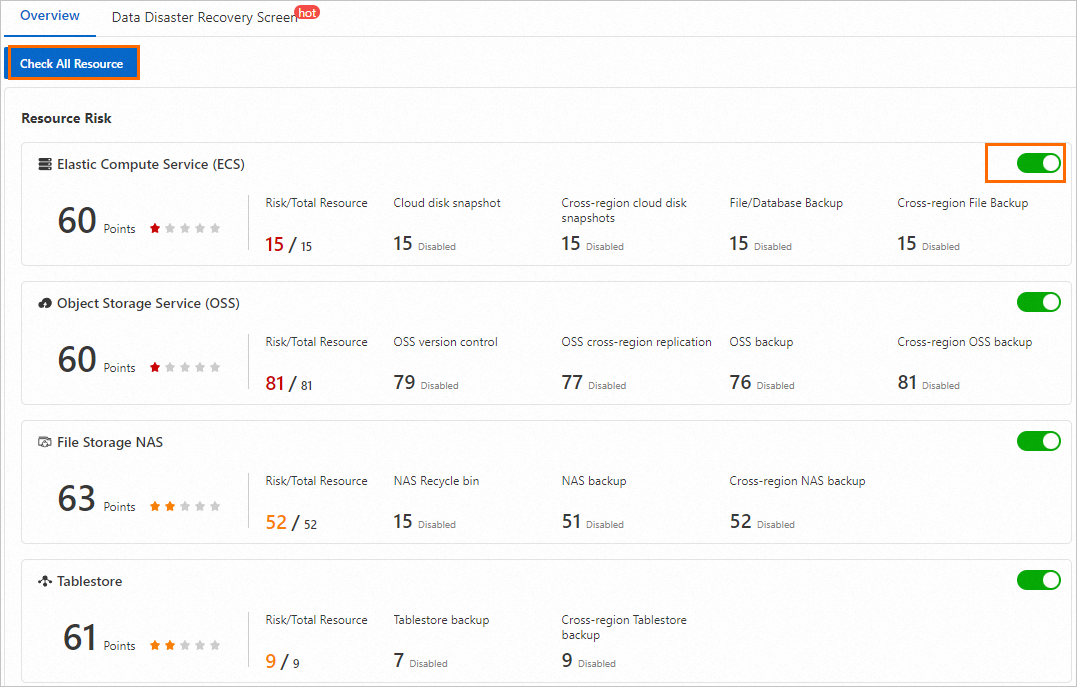This screenshot has height=687, width=1077.
Task: Open the ECS risk resource count 15
Action: click(x=275, y=244)
